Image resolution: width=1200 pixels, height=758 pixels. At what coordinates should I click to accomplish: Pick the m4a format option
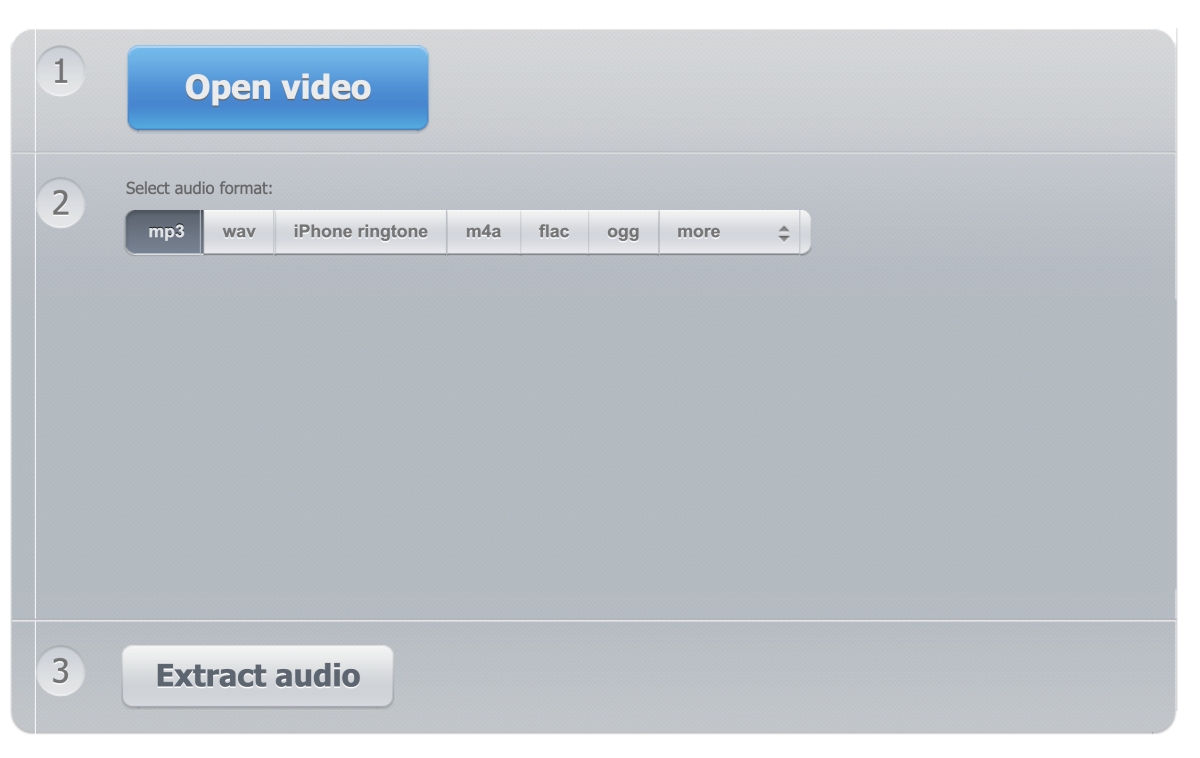(484, 232)
